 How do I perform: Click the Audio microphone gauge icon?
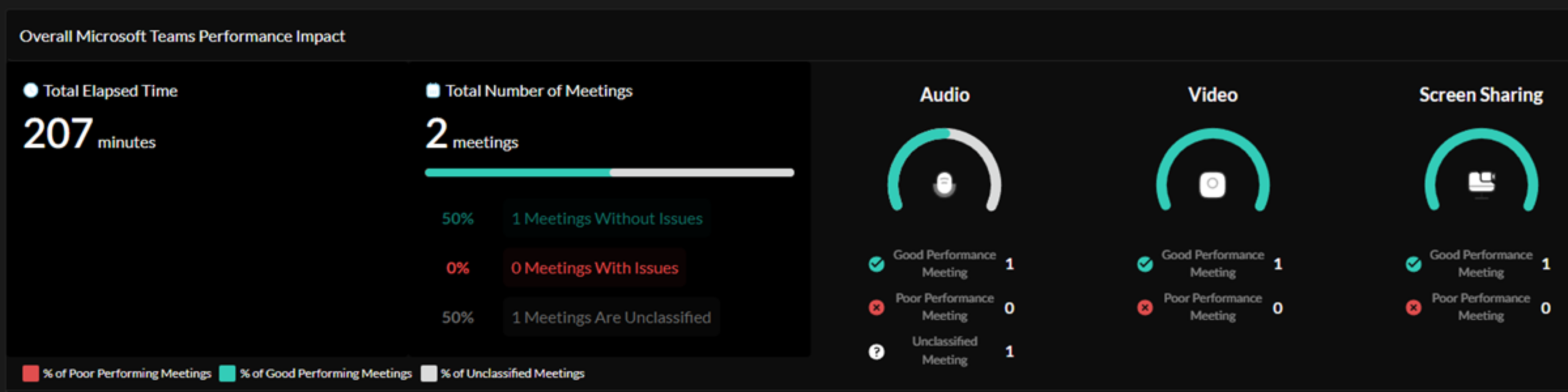(944, 183)
